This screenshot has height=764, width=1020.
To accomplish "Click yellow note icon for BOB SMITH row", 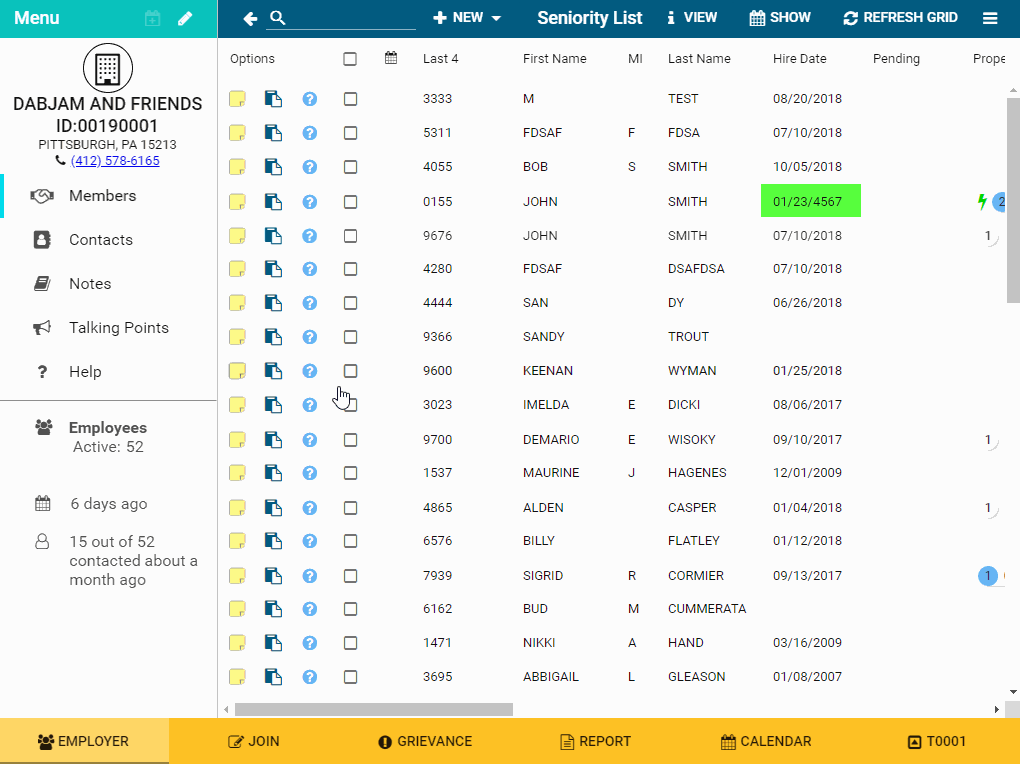I will point(237,167).
